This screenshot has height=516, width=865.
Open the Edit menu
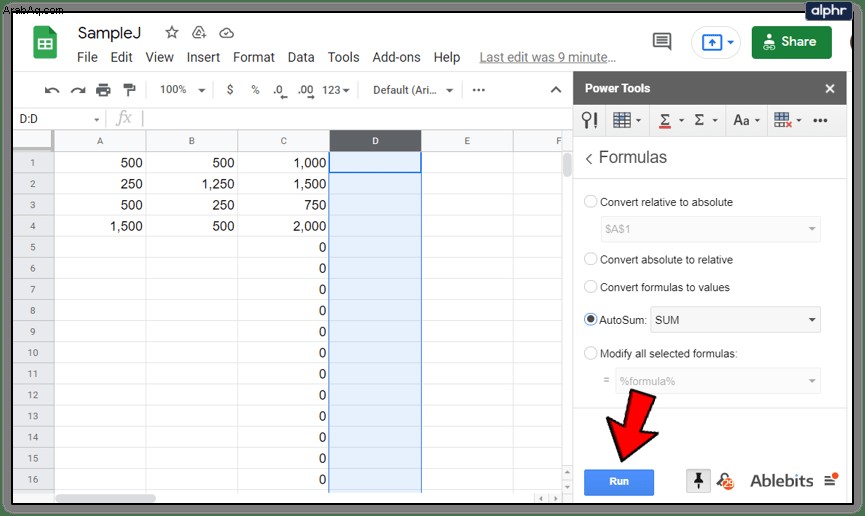point(121,57)
